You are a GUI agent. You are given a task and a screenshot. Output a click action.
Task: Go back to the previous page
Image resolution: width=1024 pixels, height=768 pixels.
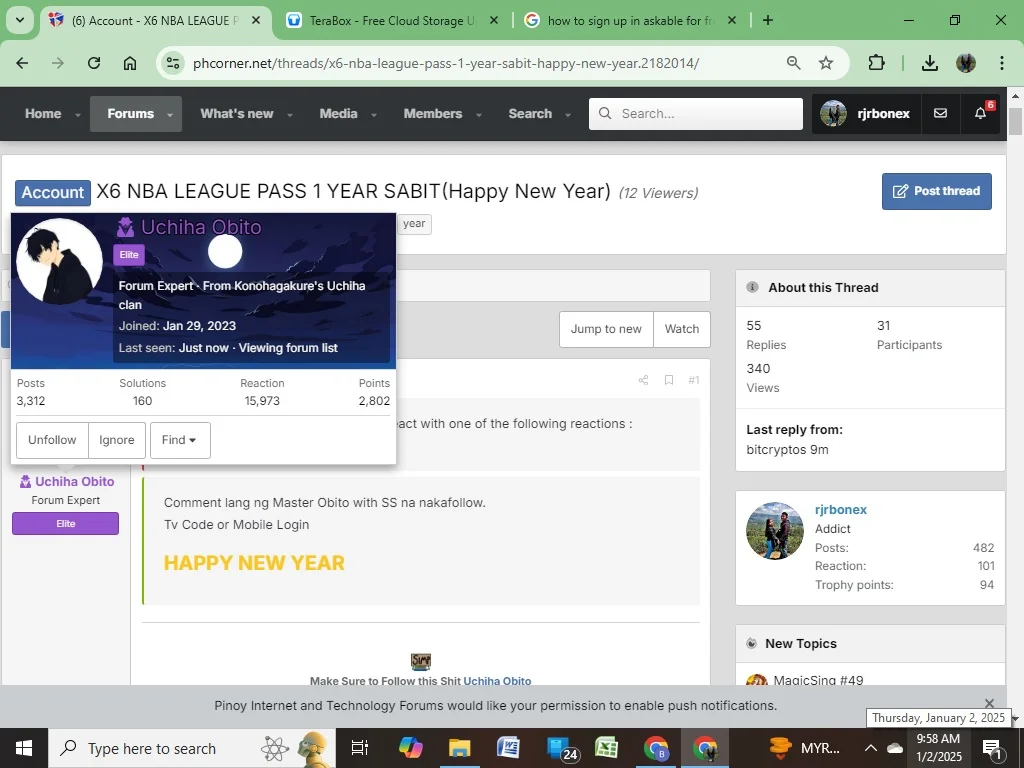pos(22,63)
